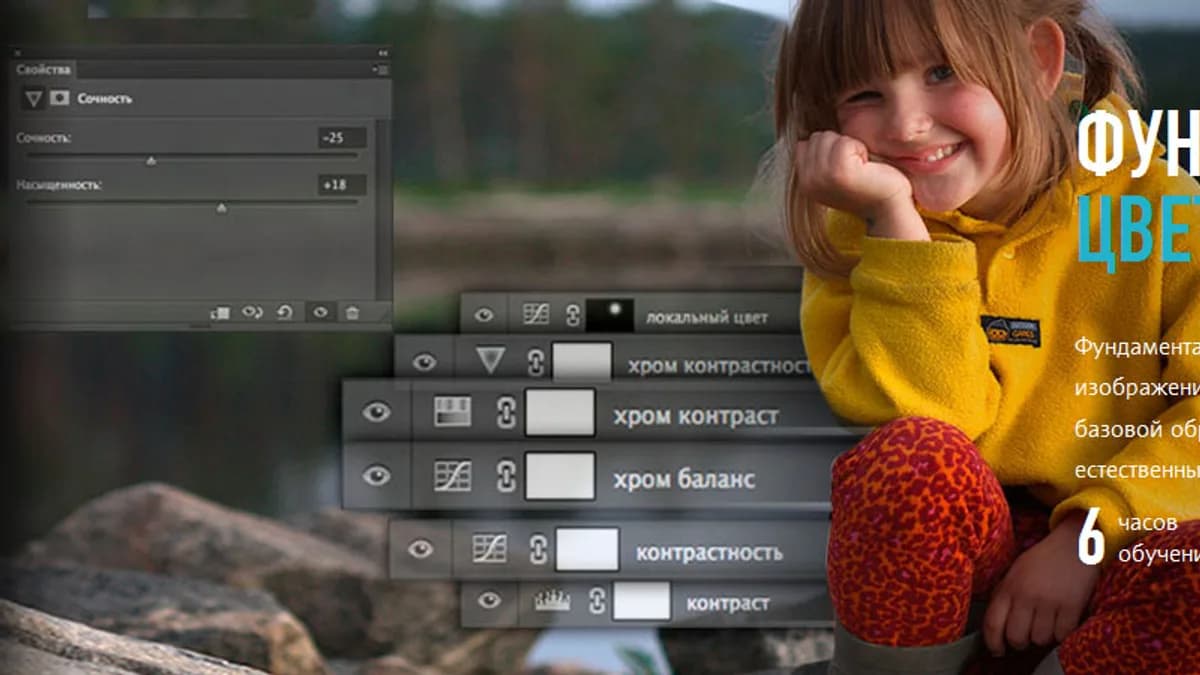Click curves icon on хром баланс layer
Viewport: 1200px width, 675px height.
452,476
